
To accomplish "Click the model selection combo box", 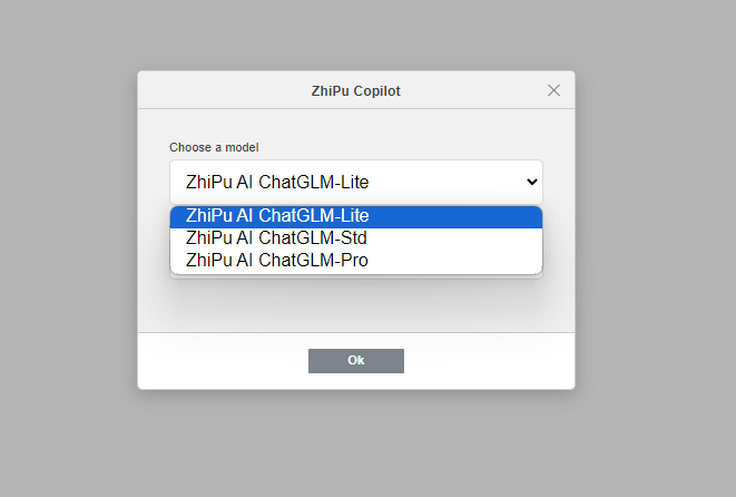I will tap(355, 182).
